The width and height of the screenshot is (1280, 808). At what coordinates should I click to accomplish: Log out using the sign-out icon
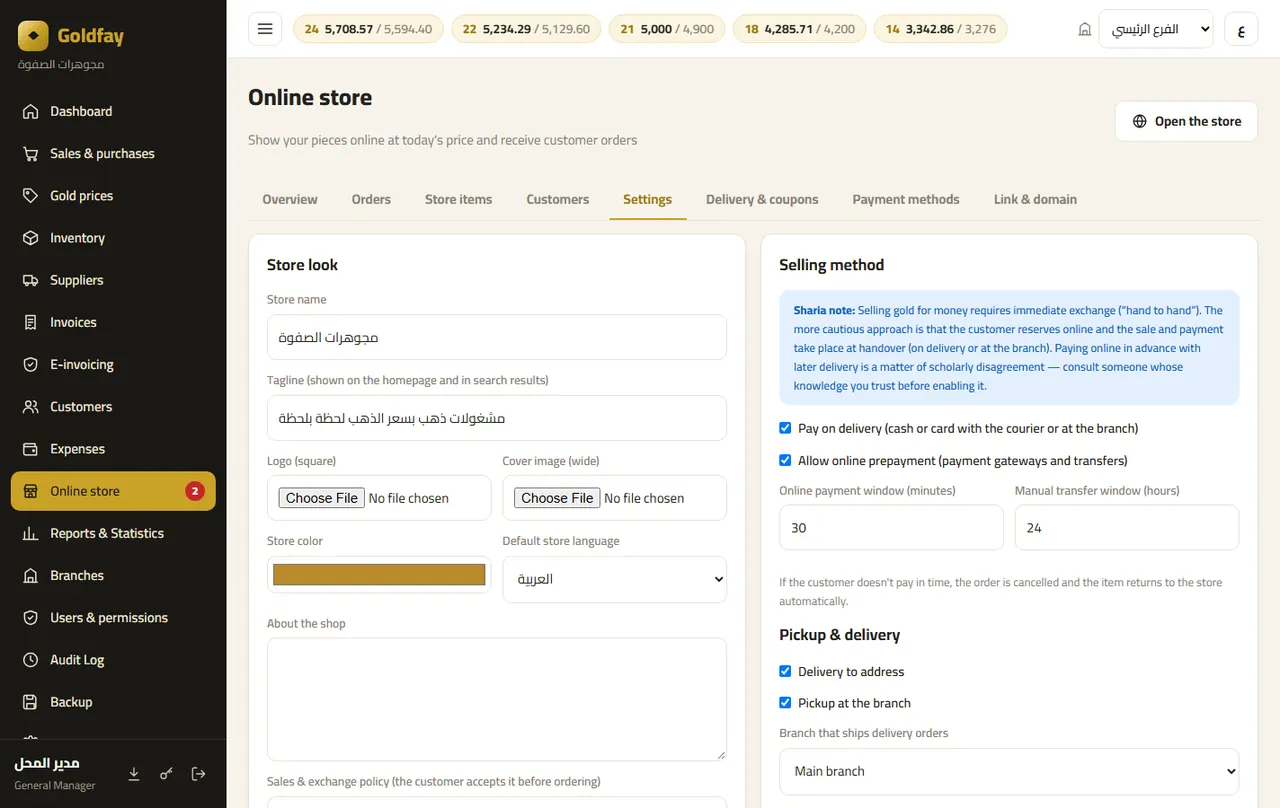198,774
